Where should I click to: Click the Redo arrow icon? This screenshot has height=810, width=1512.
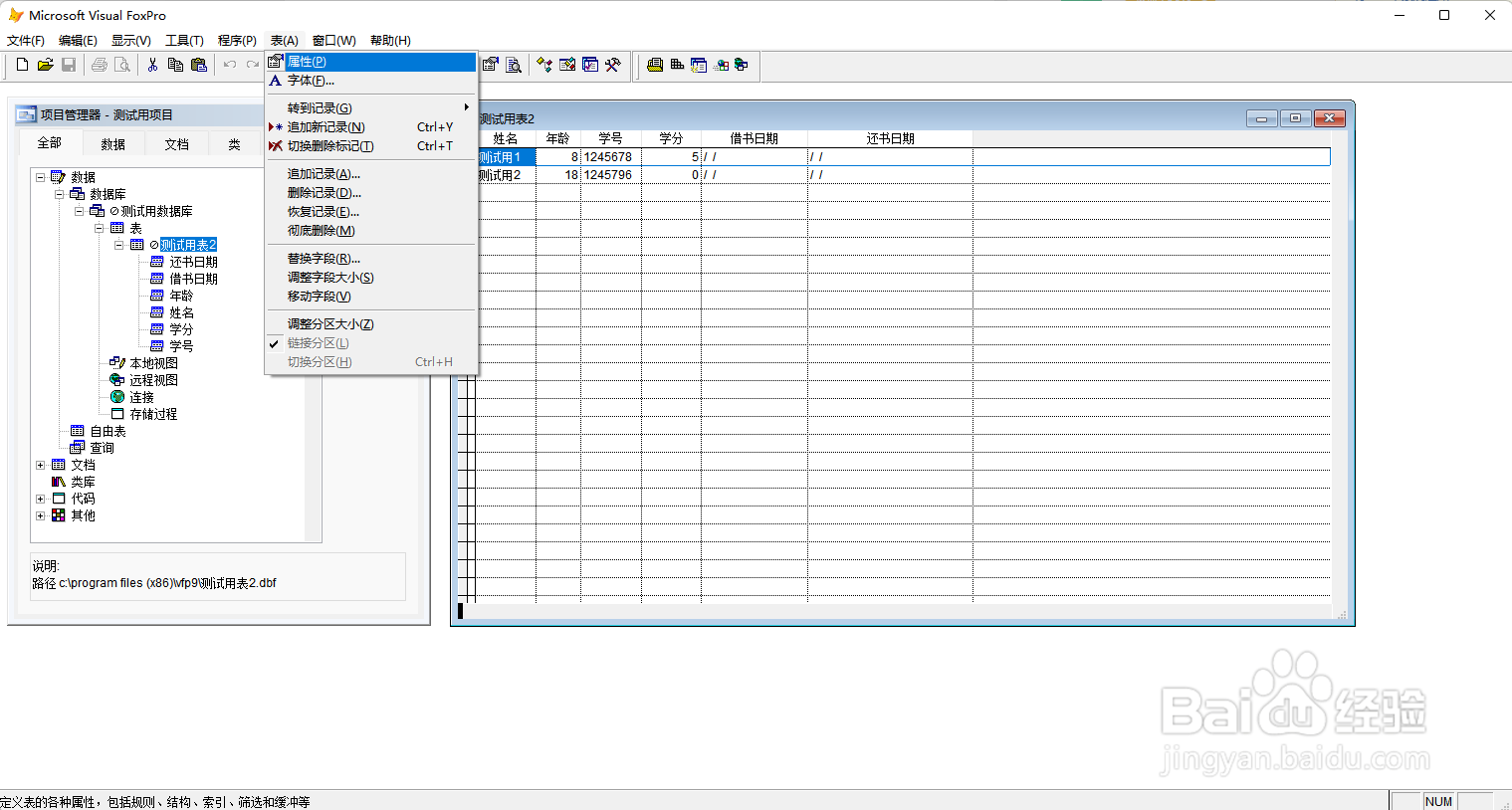tap(253, 65)
